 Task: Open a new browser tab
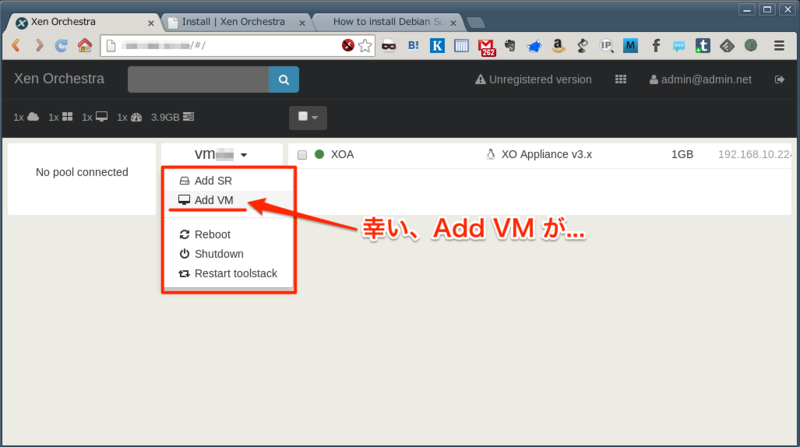[476, 22]
